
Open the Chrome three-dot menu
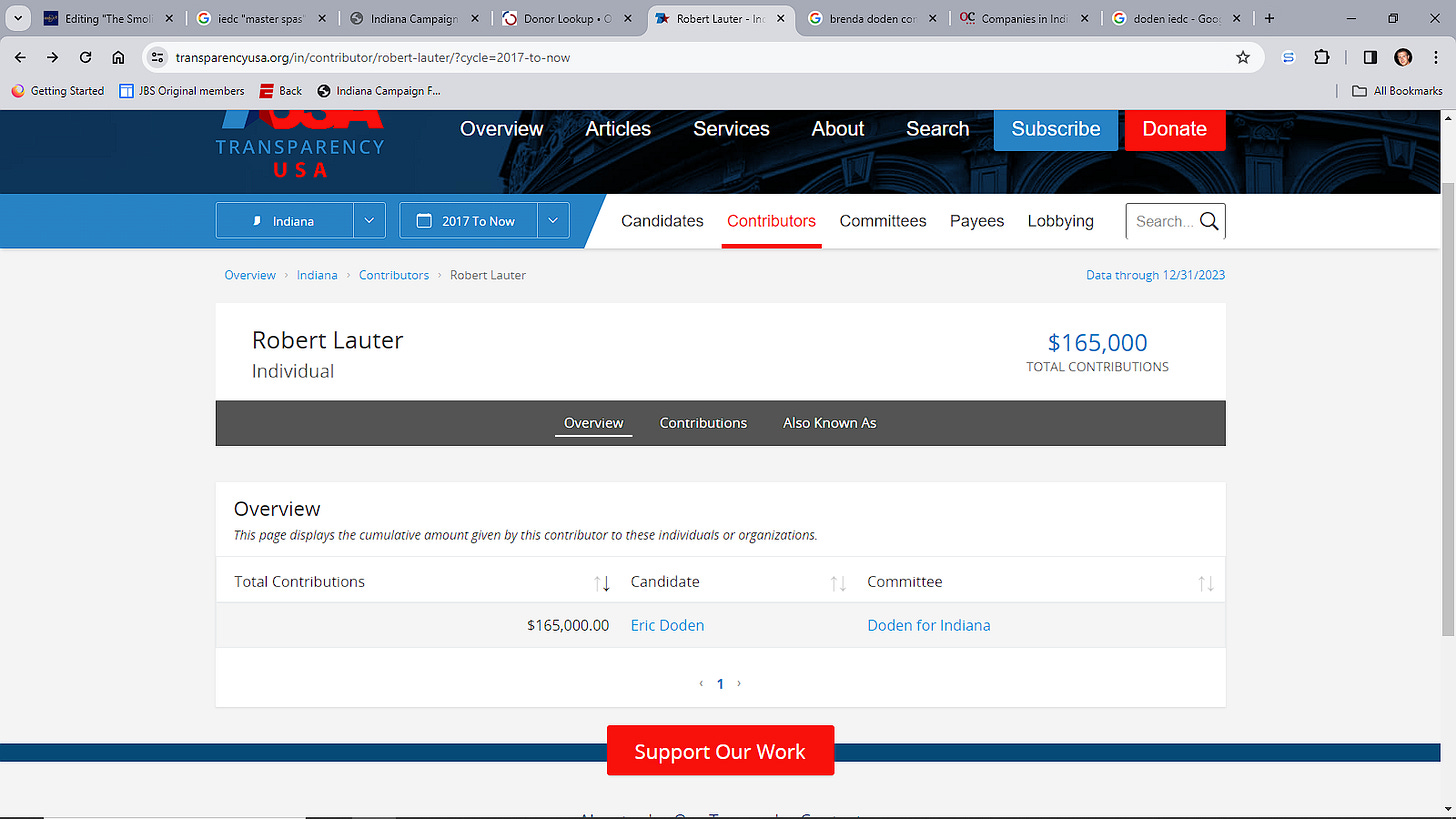click(x=1436, y=57)
